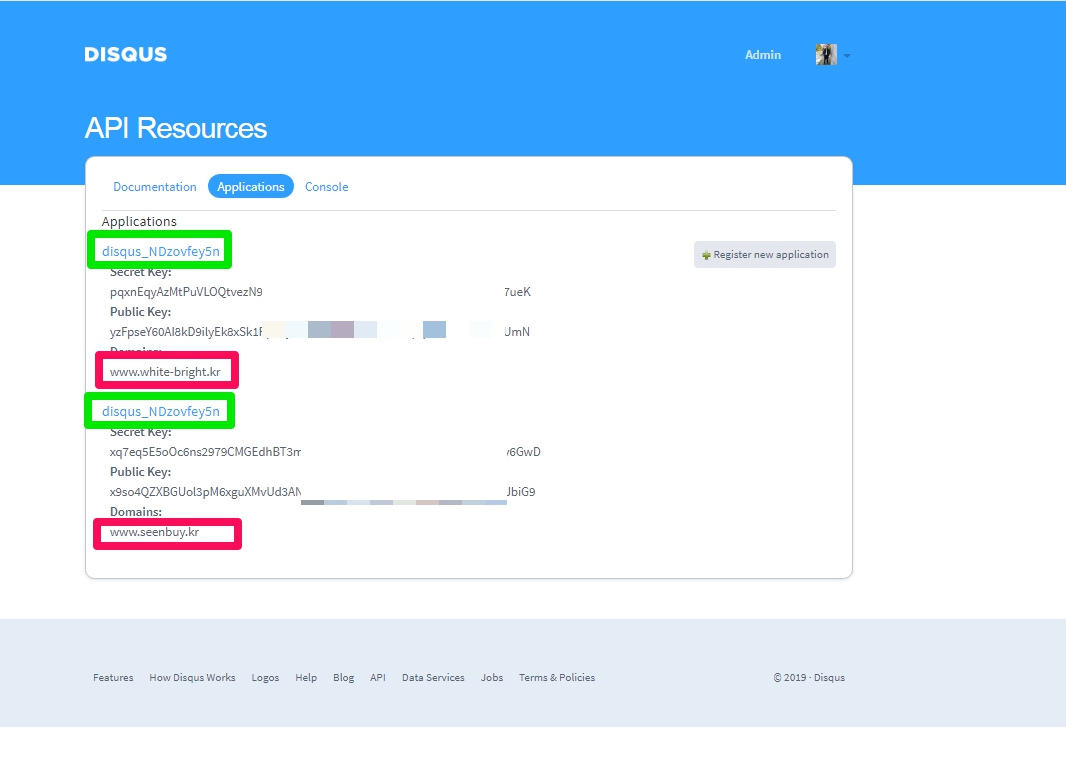Visit the Logos footer link
Viewport: 1066px width, 759px height.
click(x=265, y=678)
